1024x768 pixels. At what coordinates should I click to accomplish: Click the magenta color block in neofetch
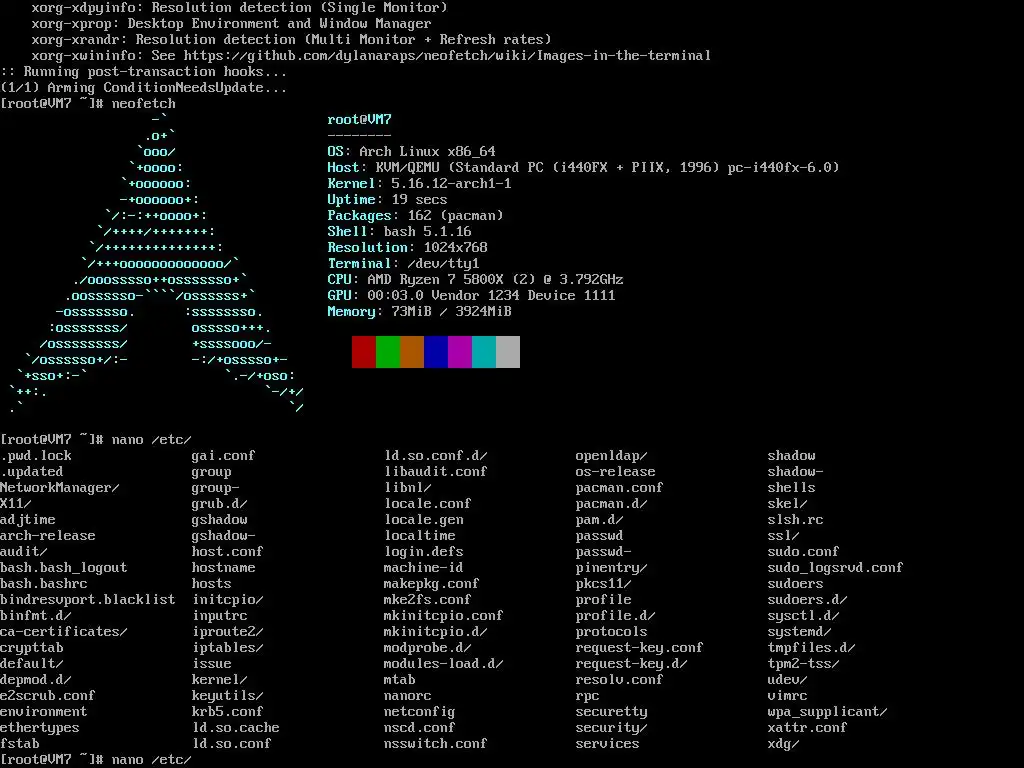(x=460, y=352)
